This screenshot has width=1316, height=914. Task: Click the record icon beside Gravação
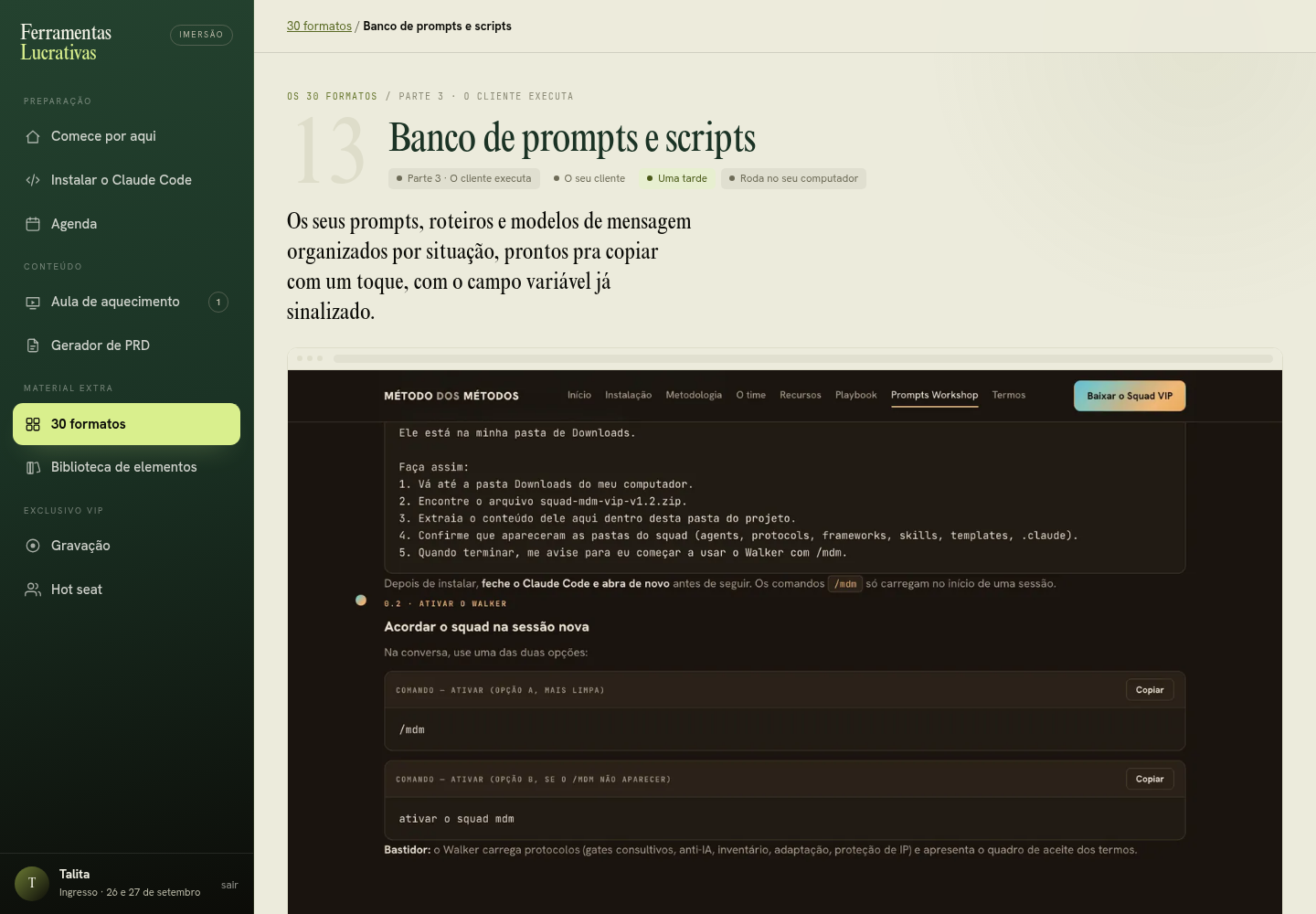tap(33, 546)
